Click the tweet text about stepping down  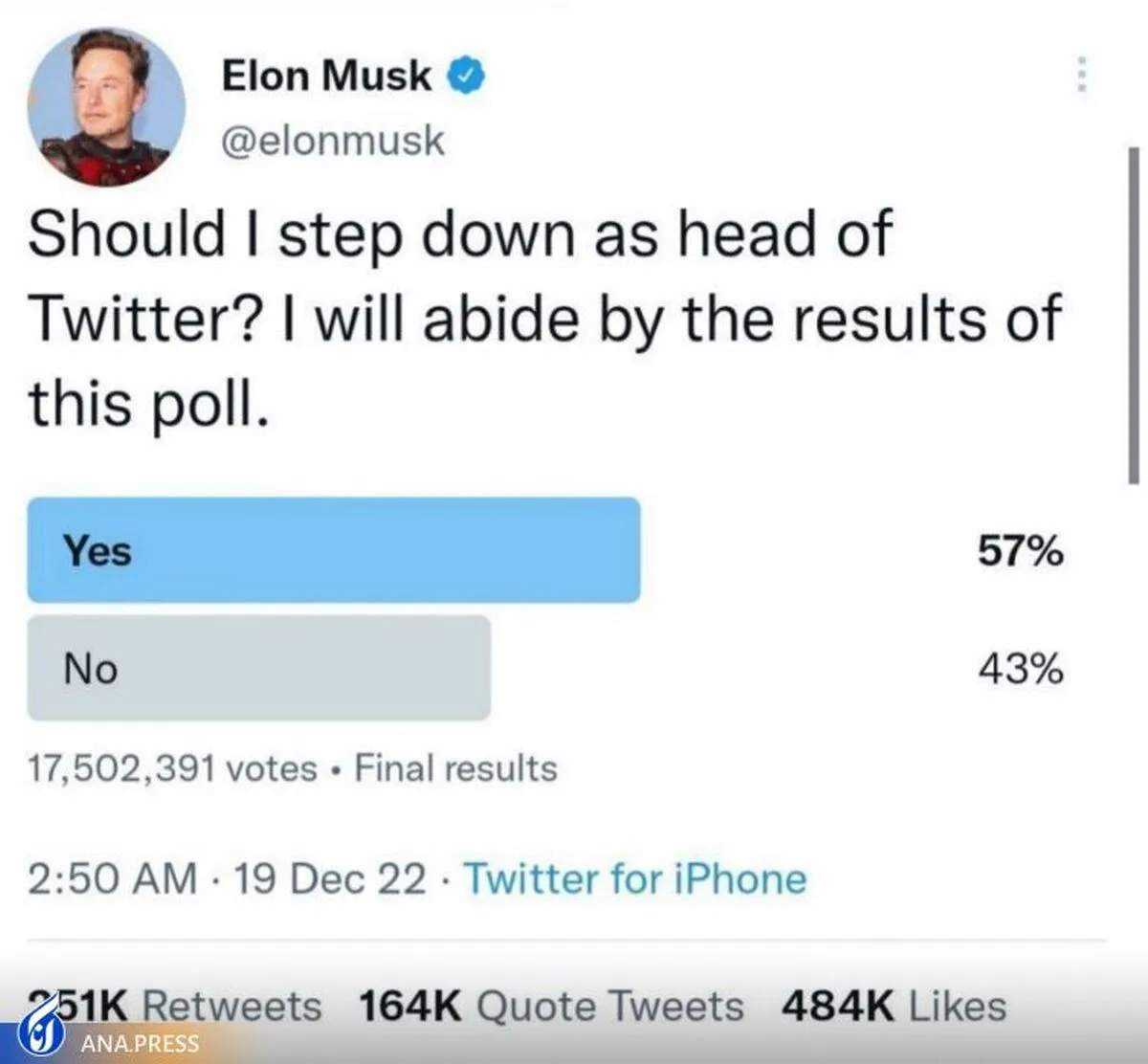coord(545,317)
